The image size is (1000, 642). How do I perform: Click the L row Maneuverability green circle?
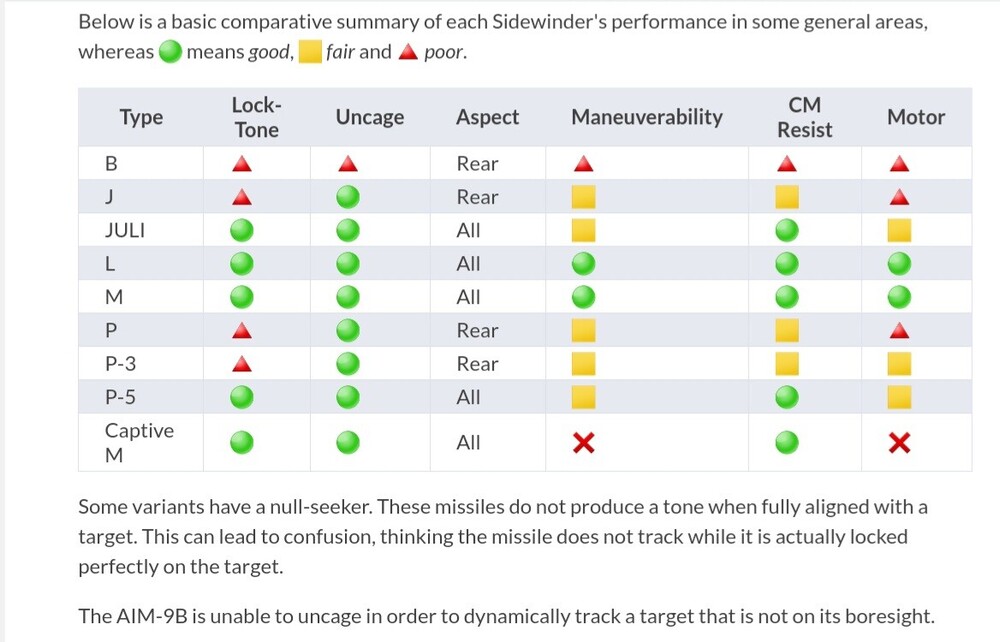584,264
